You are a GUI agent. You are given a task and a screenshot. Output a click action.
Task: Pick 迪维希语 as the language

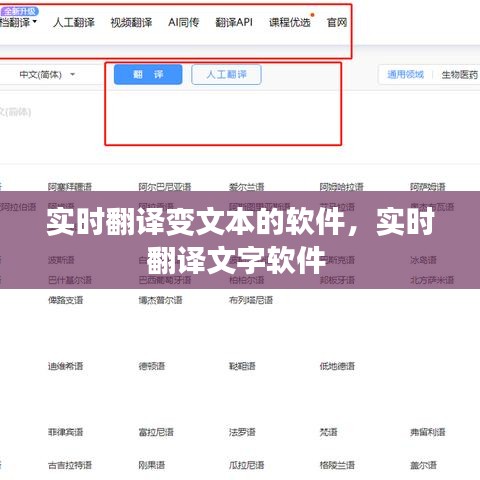point(66,366)
